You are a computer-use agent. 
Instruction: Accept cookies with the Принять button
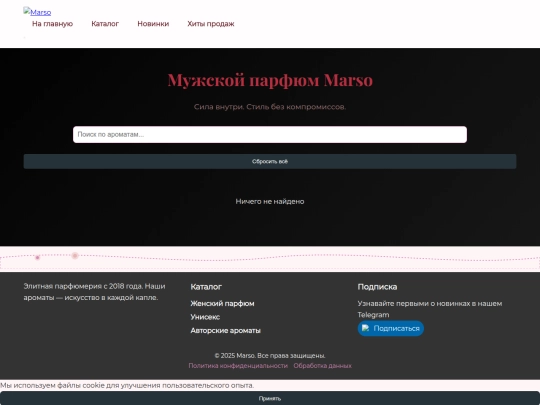click(270, 398)
